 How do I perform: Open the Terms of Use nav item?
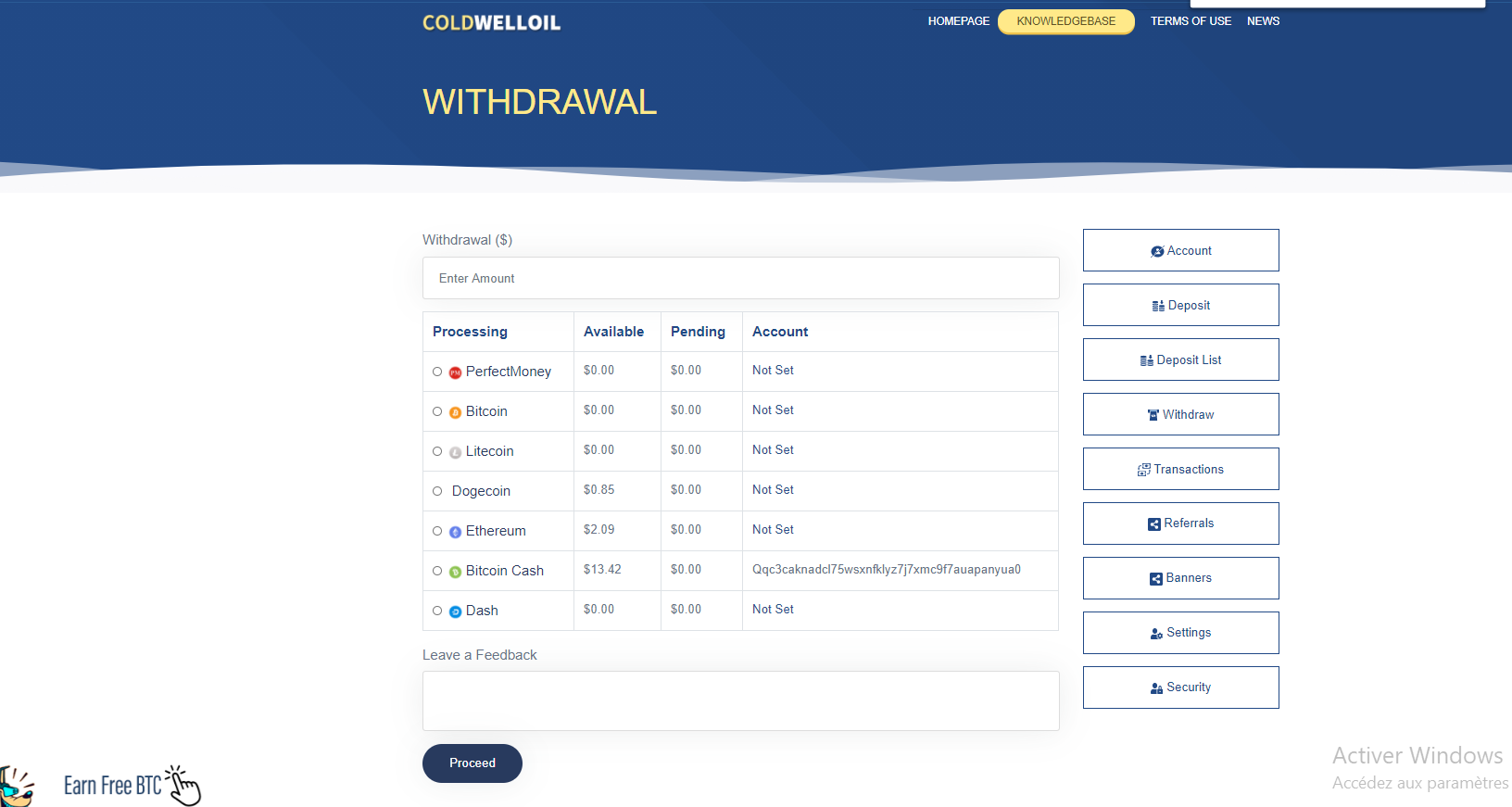(1191, 21)
